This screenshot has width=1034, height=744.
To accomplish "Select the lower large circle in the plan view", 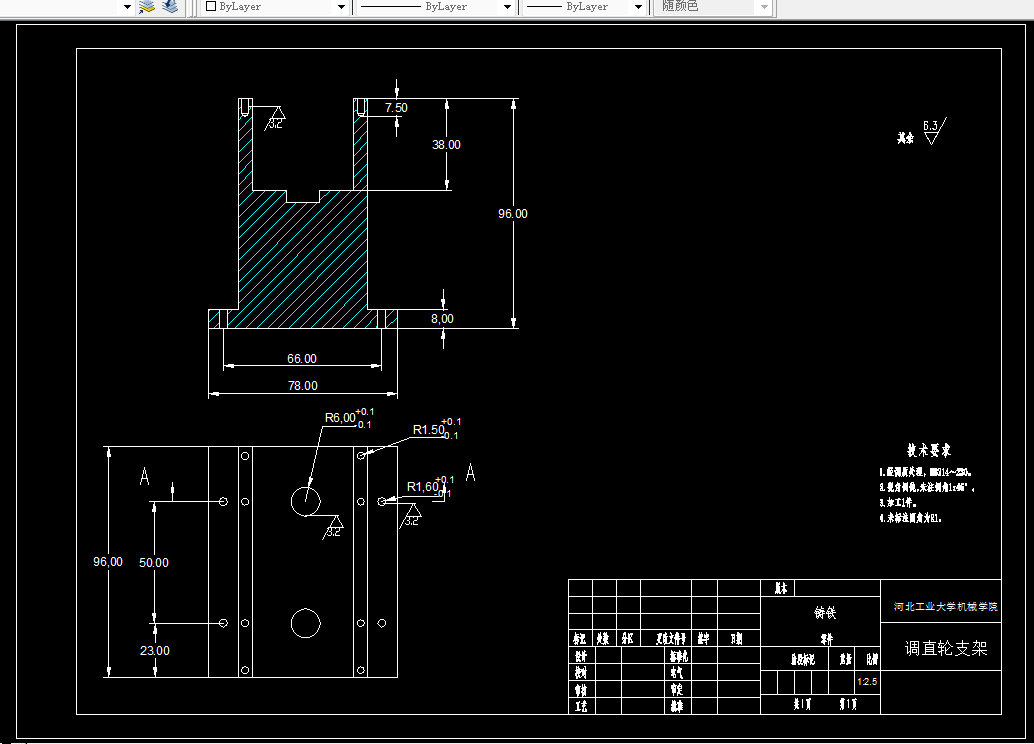I will click(x=306, y=623).
